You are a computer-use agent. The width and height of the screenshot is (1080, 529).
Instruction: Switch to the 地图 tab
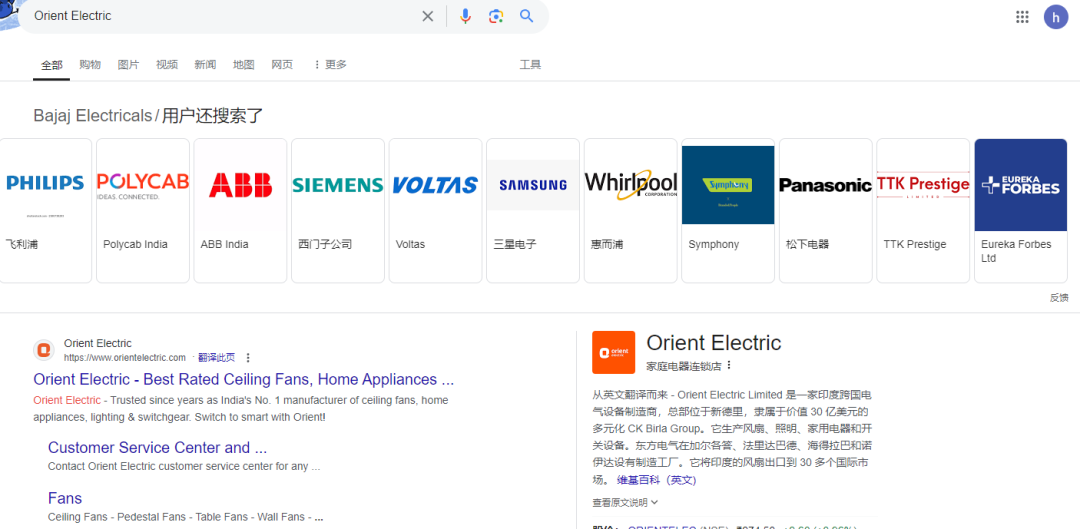pos(244,65)
